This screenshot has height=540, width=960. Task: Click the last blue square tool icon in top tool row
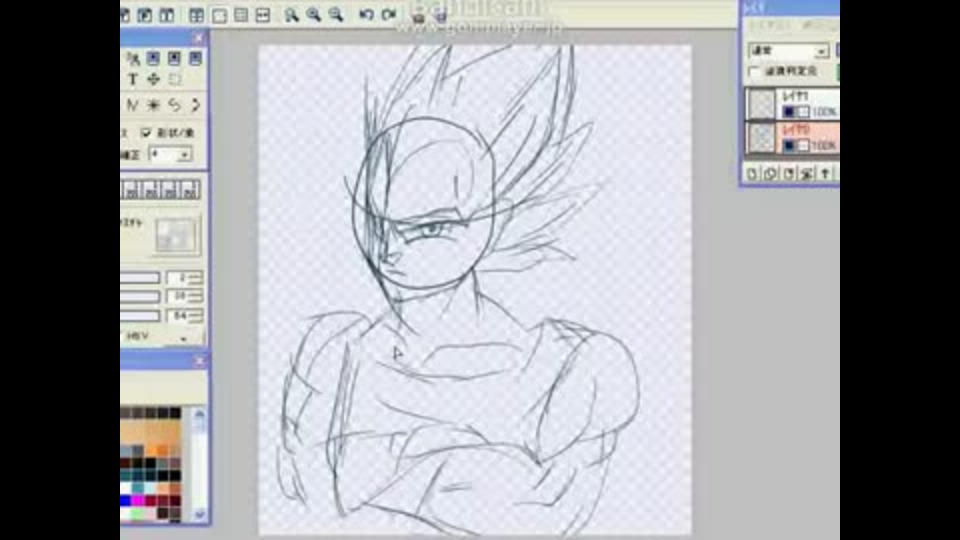(x=195, y=58)
